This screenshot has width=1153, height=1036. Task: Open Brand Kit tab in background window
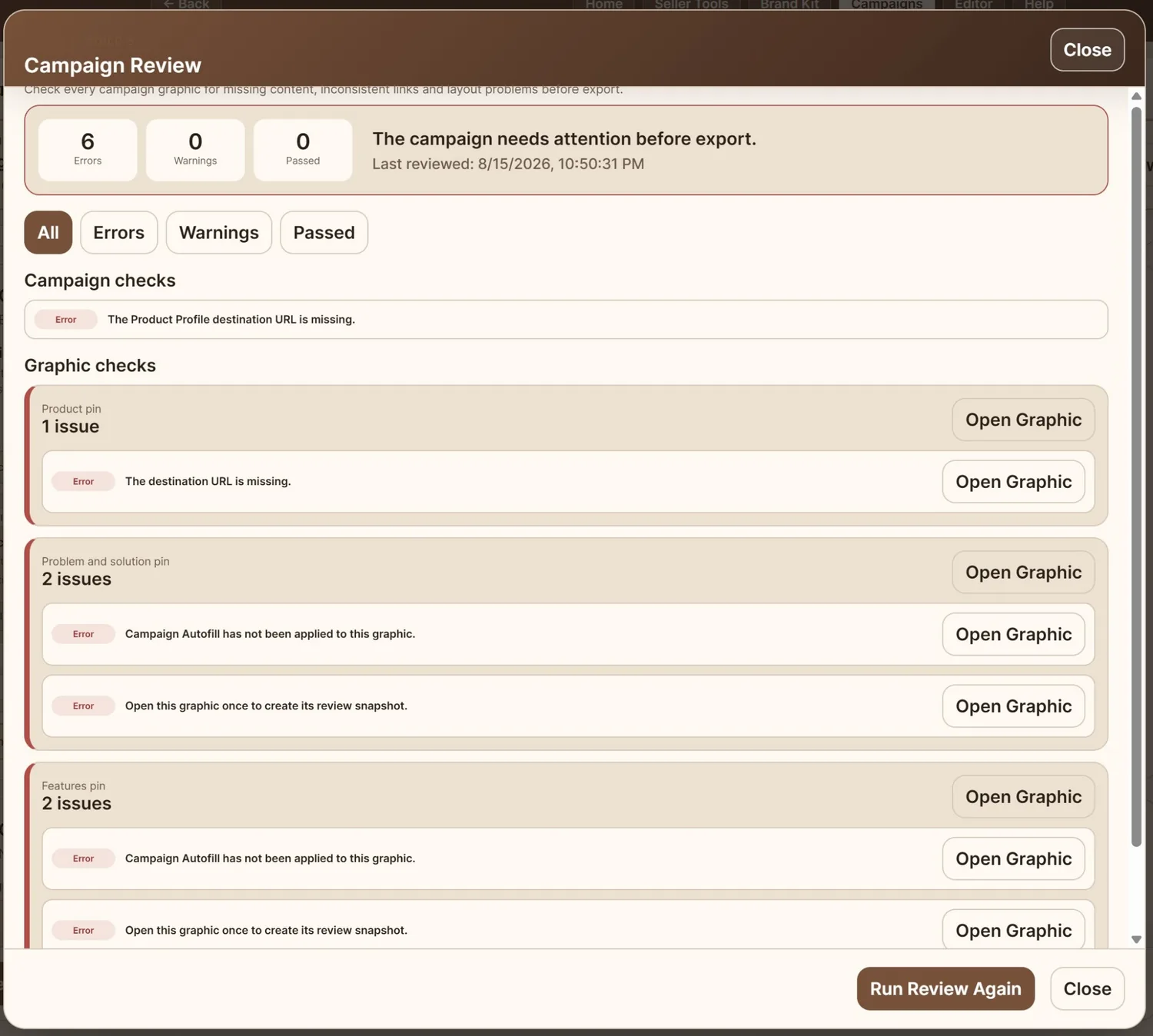click(x=789, y=5)
